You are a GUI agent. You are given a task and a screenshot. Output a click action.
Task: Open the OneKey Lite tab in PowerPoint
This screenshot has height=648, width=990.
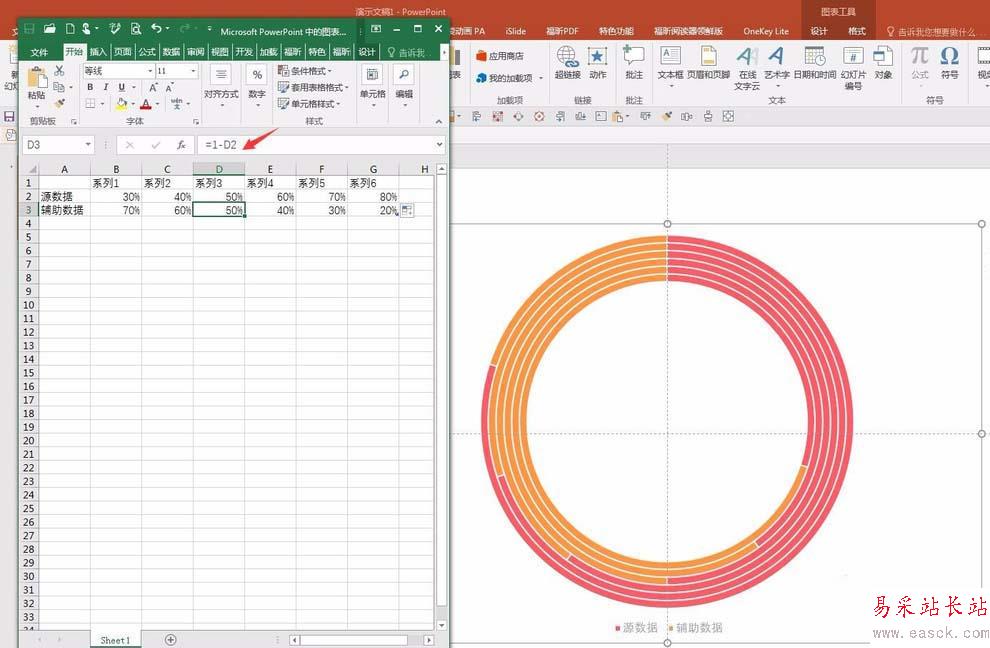(x=766, y=31)
